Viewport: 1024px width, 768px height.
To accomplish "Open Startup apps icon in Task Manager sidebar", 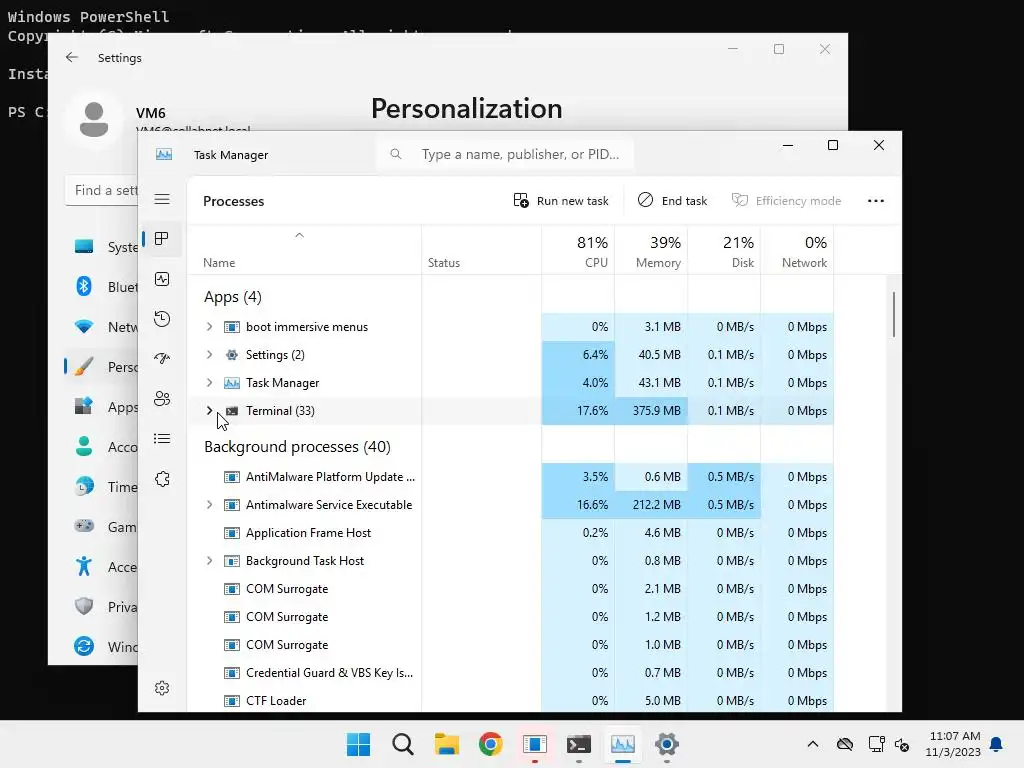I will (162, 359).
